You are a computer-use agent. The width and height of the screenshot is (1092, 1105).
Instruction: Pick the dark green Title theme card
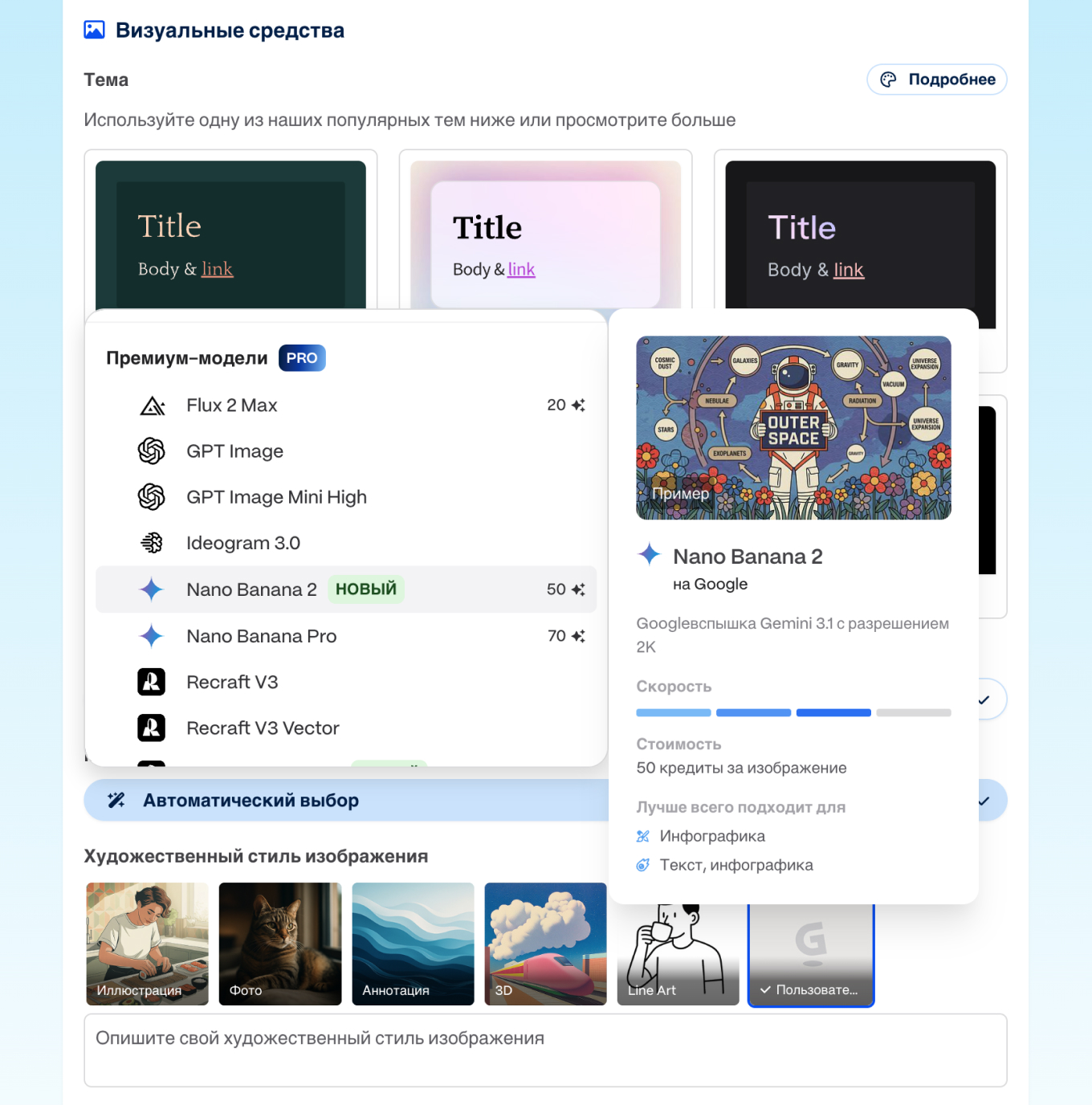(230, 234)
